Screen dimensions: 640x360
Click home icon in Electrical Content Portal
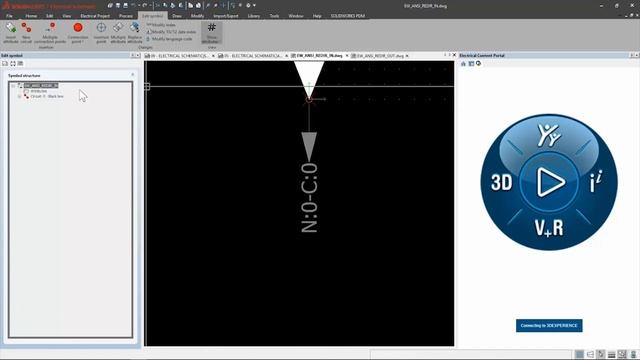(463, 64)
